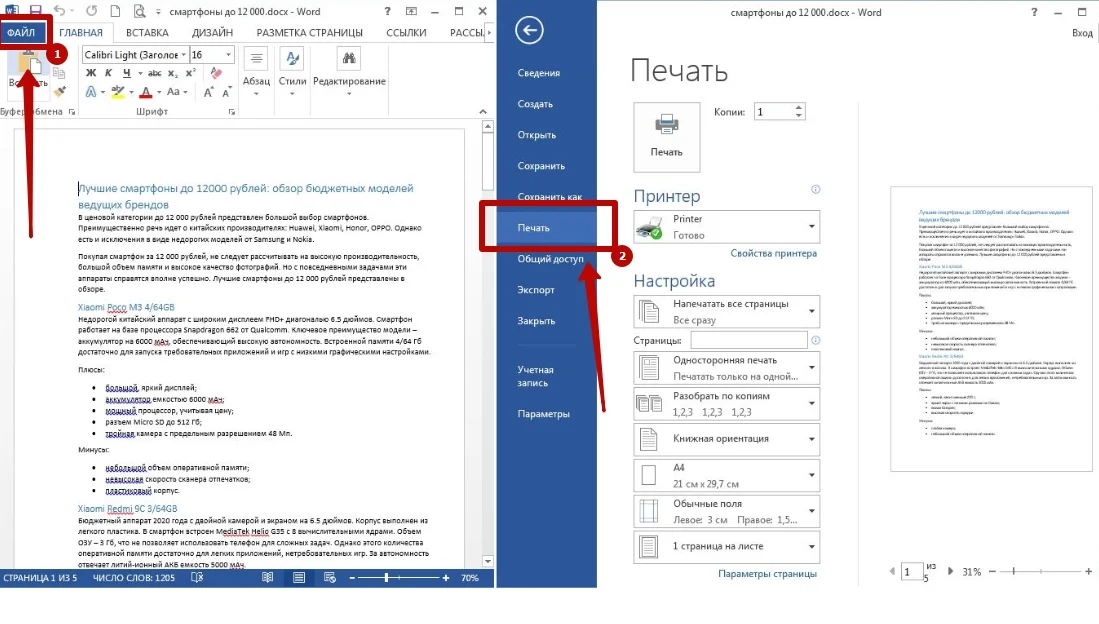Click the back arrow in backstage view
The width and height of the screenshot is (1099, 624).
(529, 29)
